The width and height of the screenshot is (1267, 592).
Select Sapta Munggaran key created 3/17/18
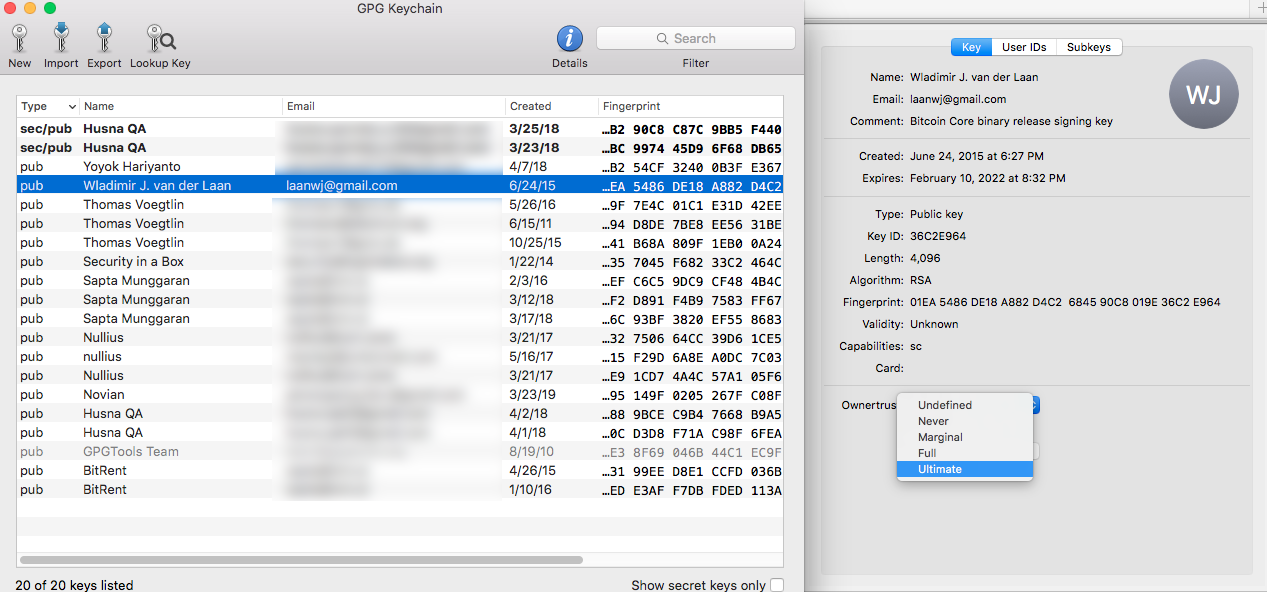point(400,319)
